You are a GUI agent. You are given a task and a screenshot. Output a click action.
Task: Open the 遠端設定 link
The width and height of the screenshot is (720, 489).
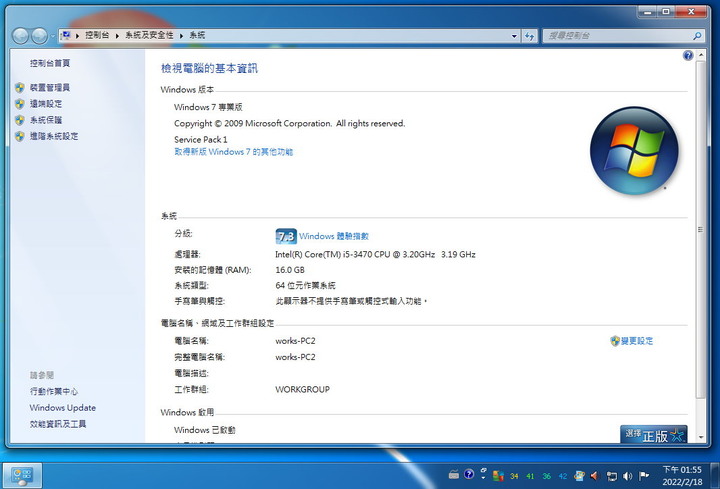[46, 104]
